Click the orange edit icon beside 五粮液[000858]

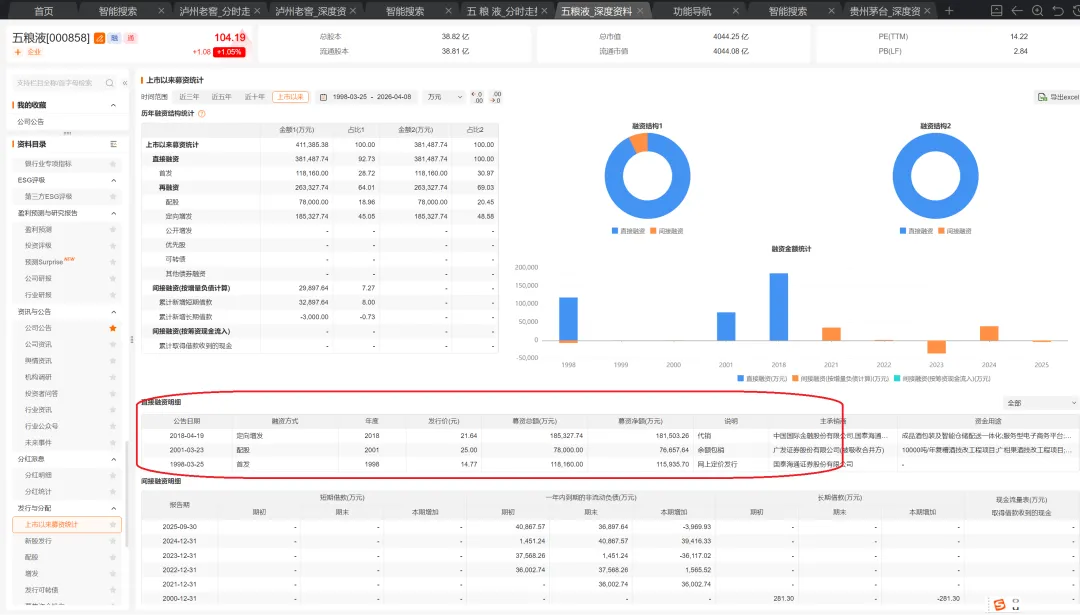(x=99, y=38)
